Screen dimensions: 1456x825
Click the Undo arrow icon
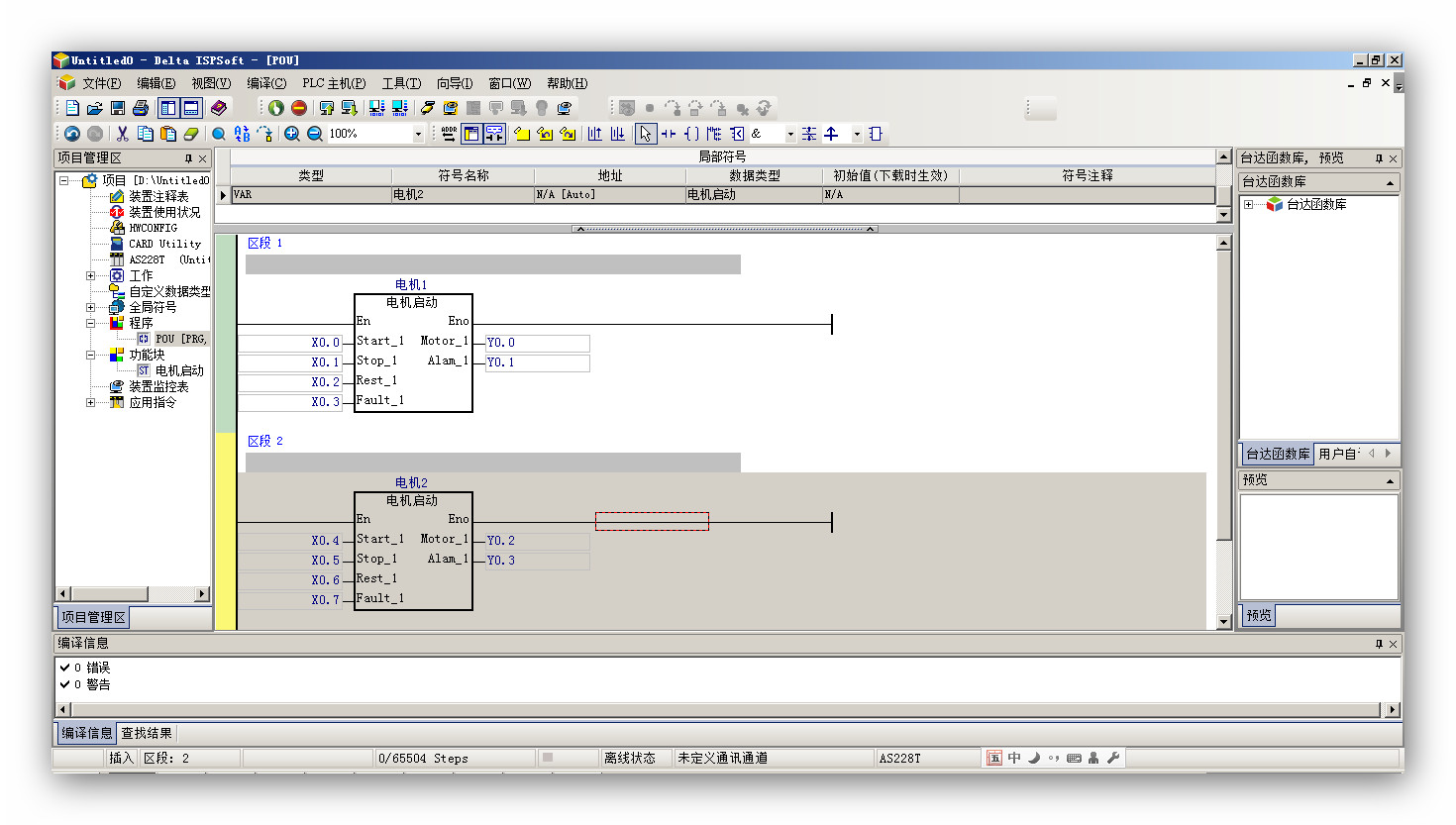click(72, 134)
